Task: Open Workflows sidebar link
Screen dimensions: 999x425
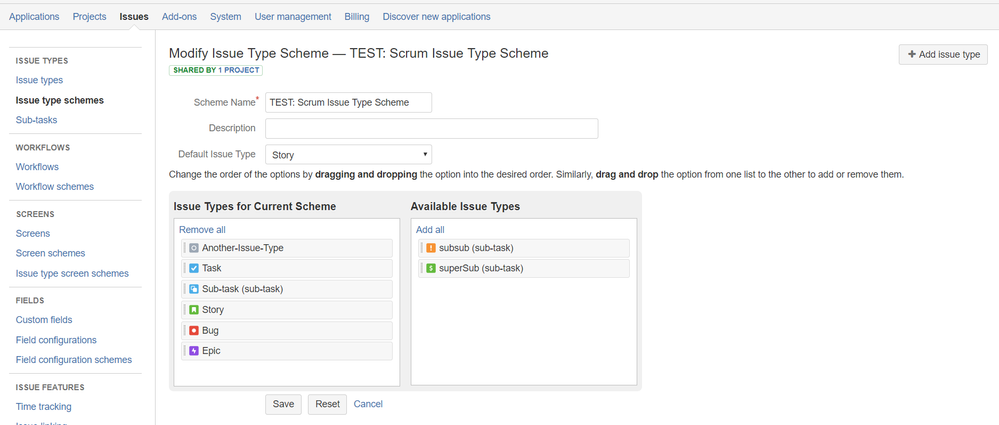Action: (37, 167)
